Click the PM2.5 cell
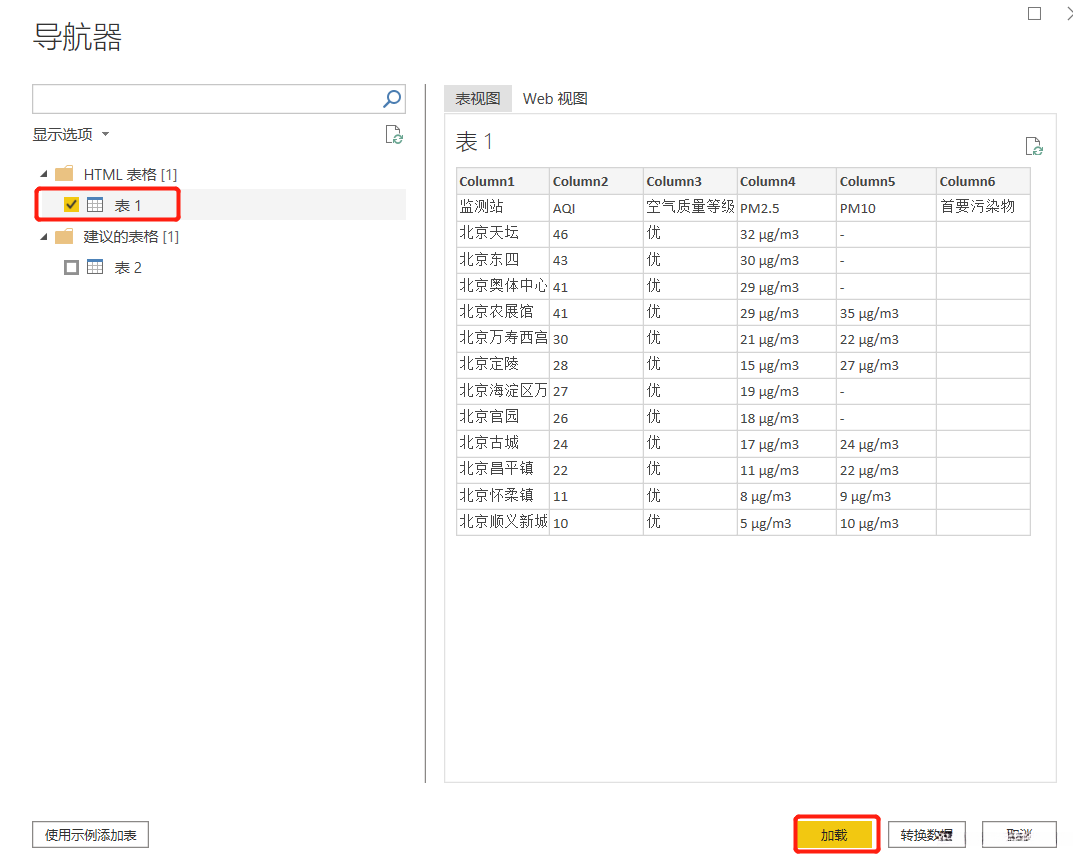Viewport: 1073px width, 855px height. pyautogui.click(x=786, y=207)
